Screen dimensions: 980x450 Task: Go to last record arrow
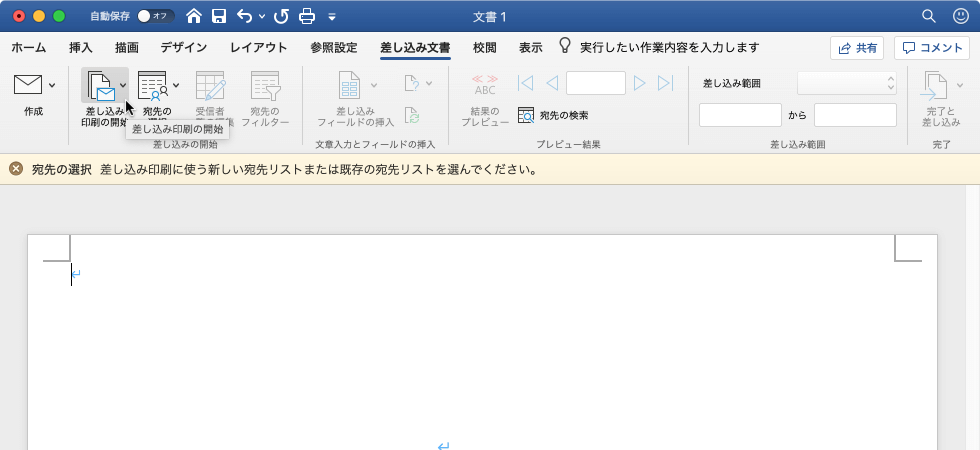pyautogui.click(x=666, y=83)
